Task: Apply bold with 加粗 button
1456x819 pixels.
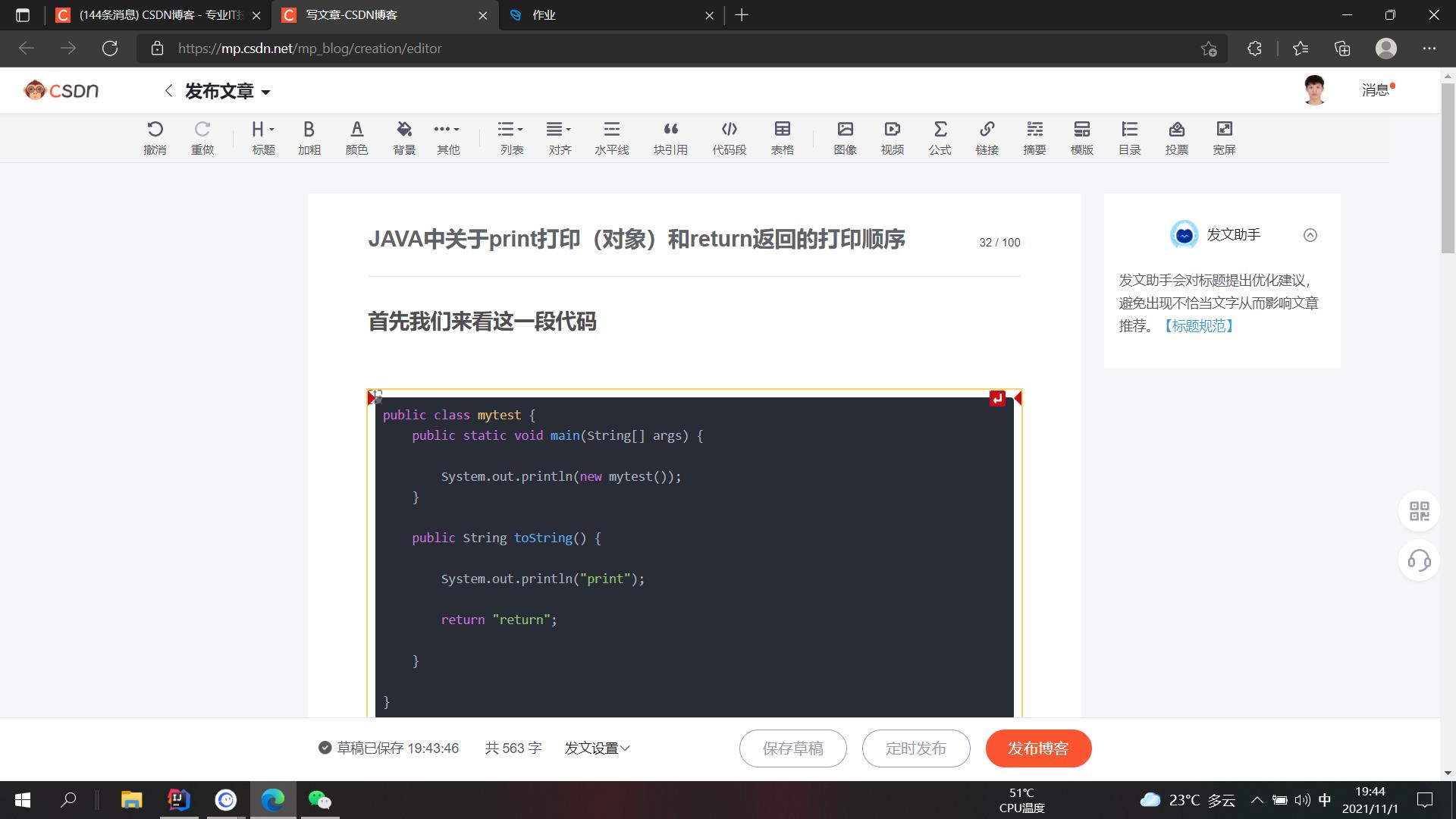Action: point(309,137)
